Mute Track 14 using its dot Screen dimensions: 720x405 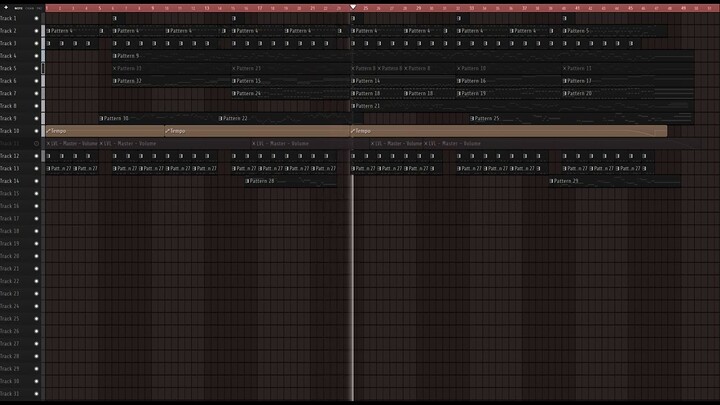coord(36,181)
